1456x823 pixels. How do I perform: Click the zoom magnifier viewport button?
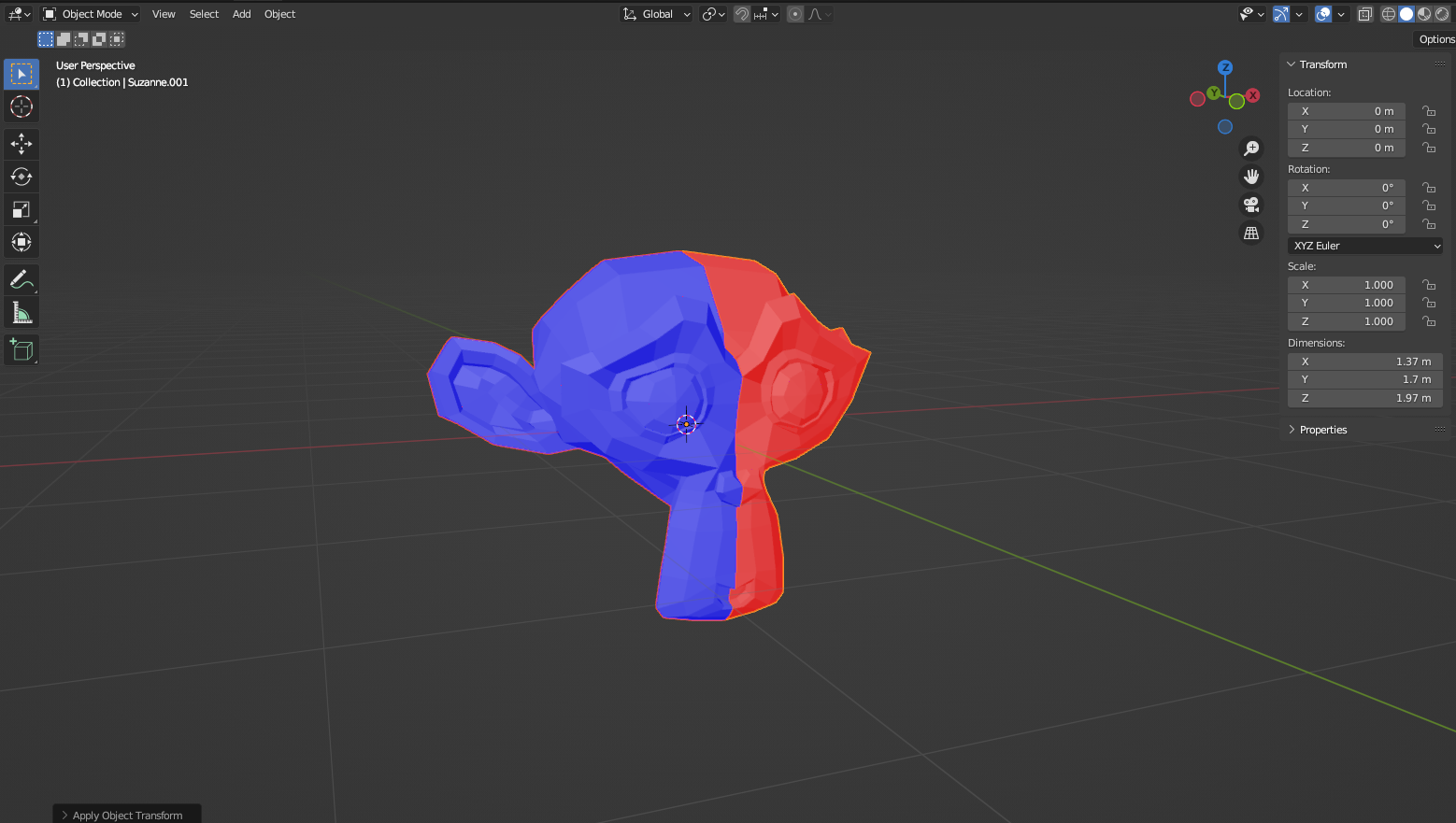1251,149
